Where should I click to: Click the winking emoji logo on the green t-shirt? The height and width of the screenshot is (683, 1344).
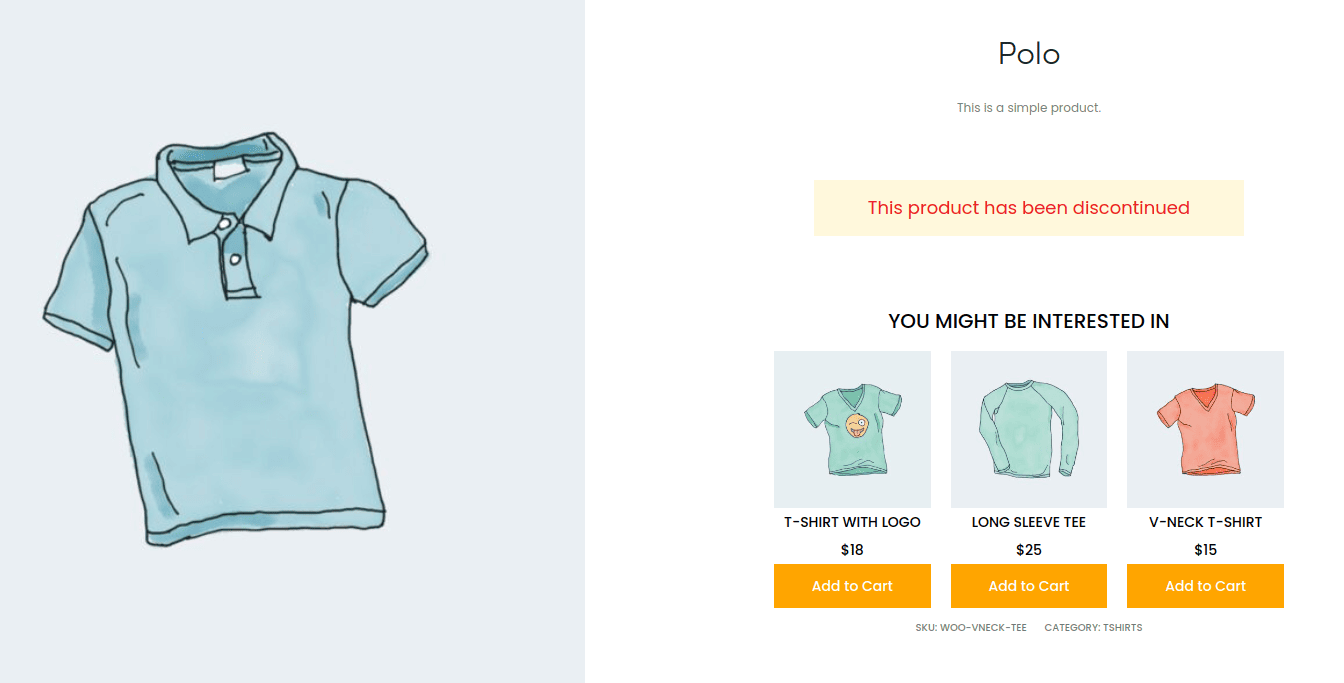click(x=855, y=426)
